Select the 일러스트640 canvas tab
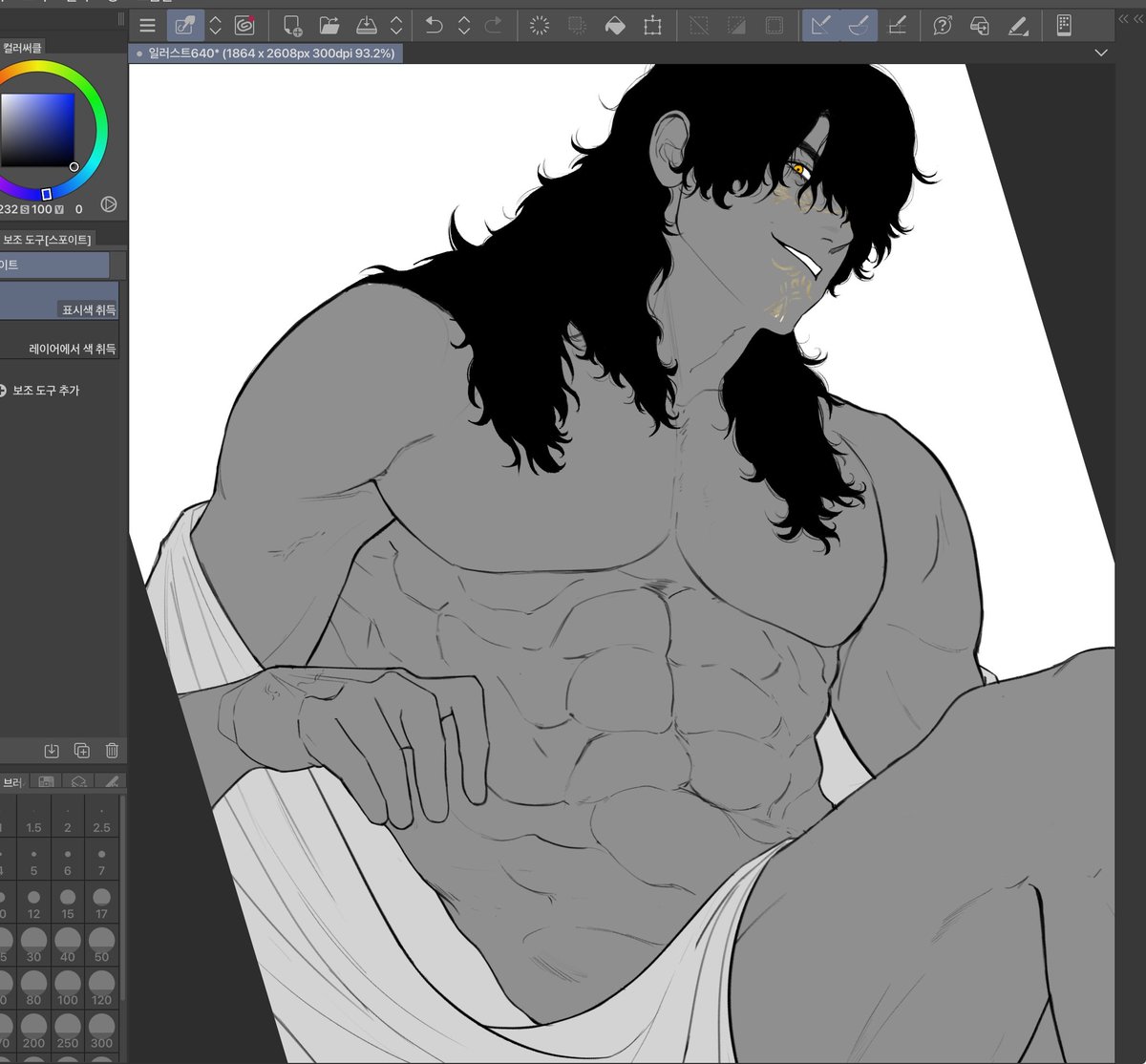This screenshot has height=1064, width=1146. click(265, 53)
